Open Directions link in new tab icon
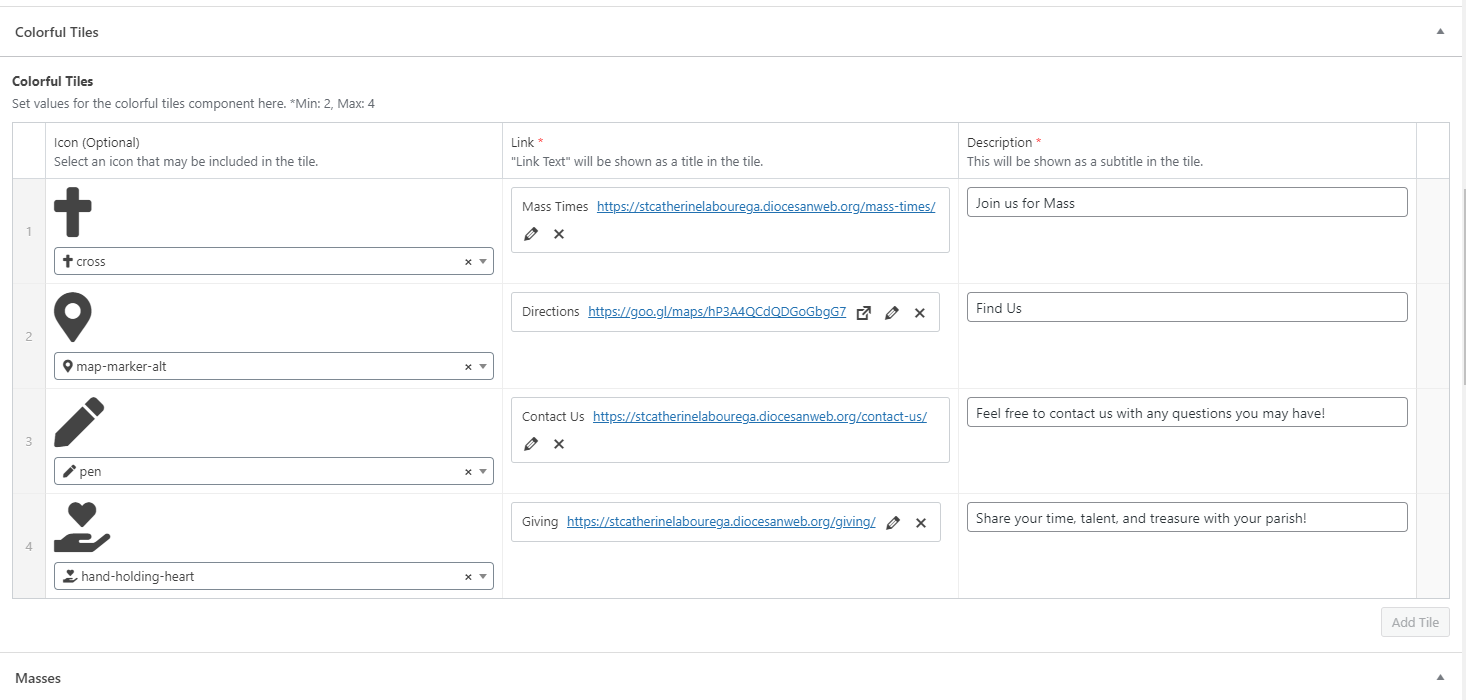 pos(864,313)
